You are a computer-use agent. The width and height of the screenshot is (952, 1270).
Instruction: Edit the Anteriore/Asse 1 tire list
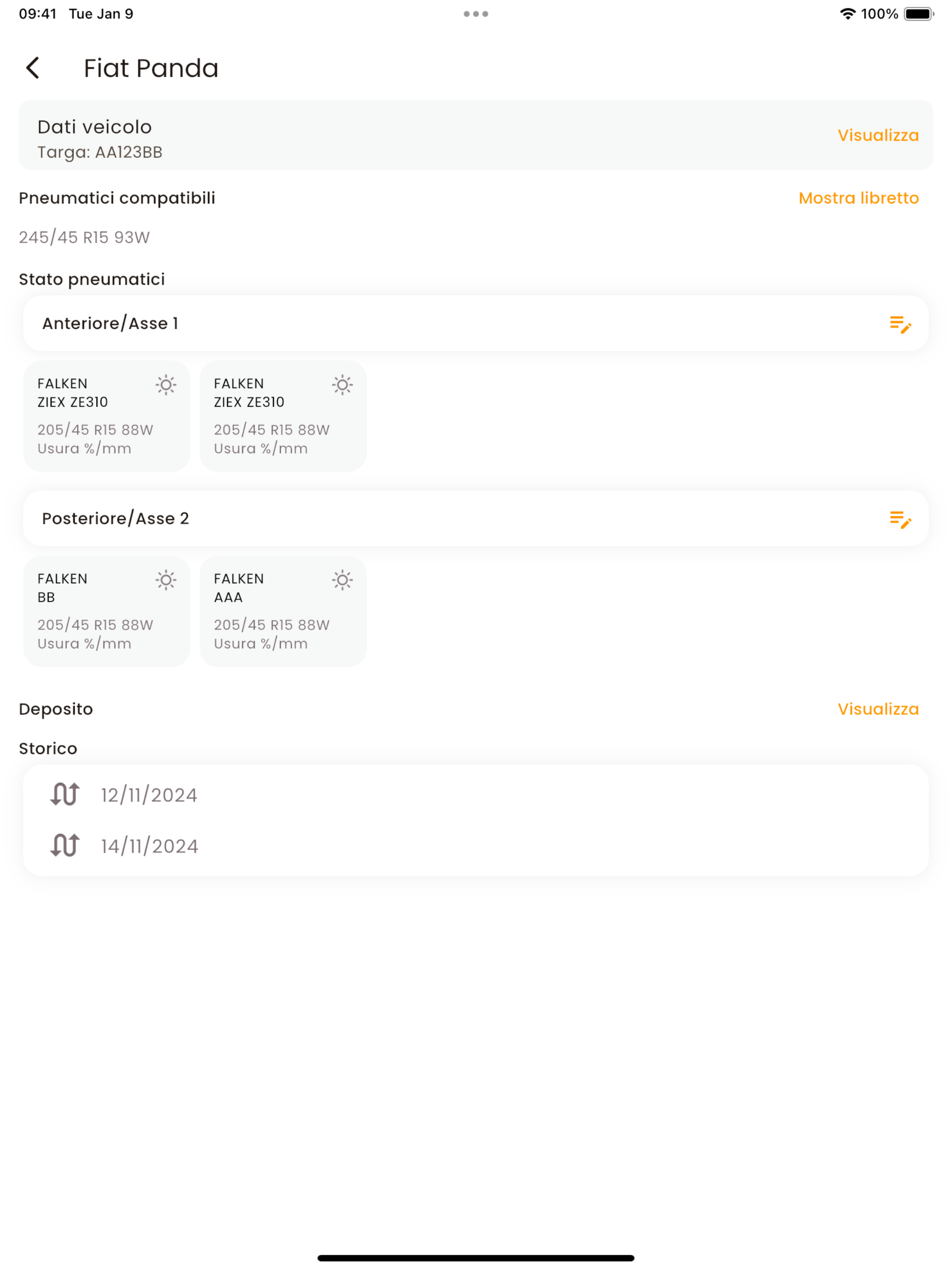(900, 324)
